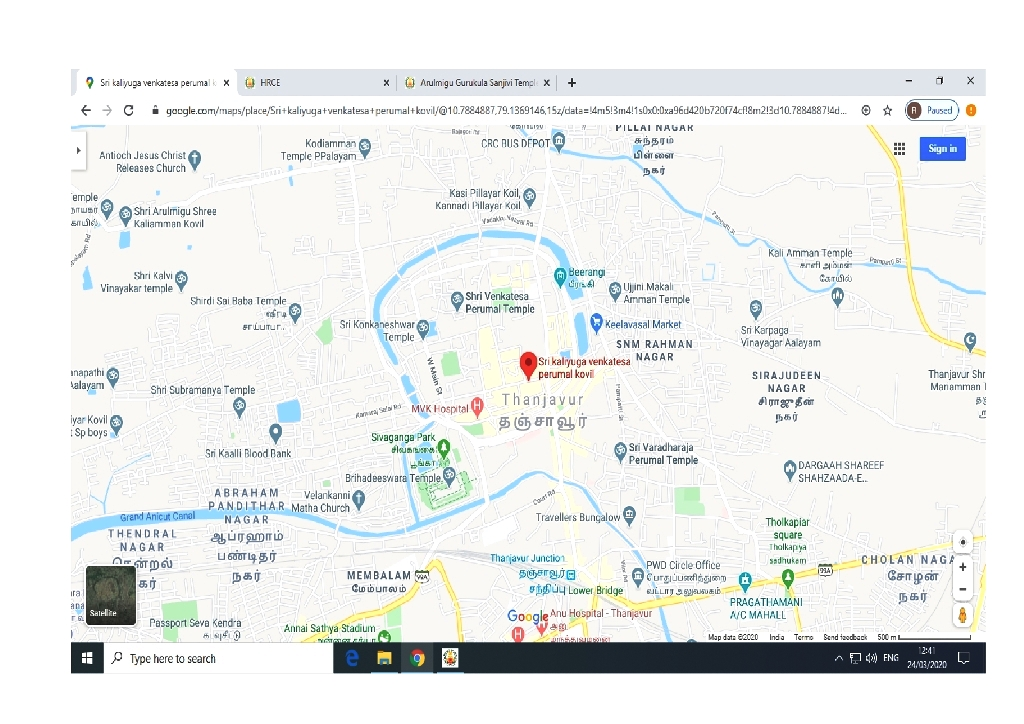Bookmark this page with star icon
The width and height of the screenshot is (1024, 724).
point(886,110)
